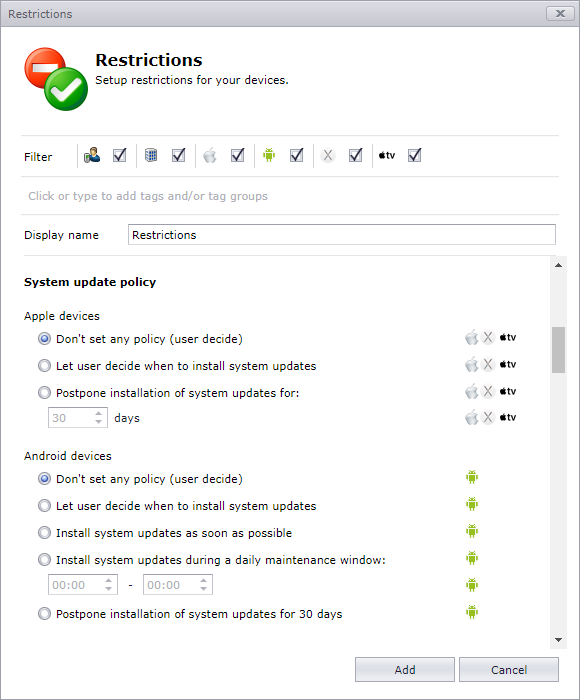
Task: Click the green Android filter icon
Action: [269, 155]
